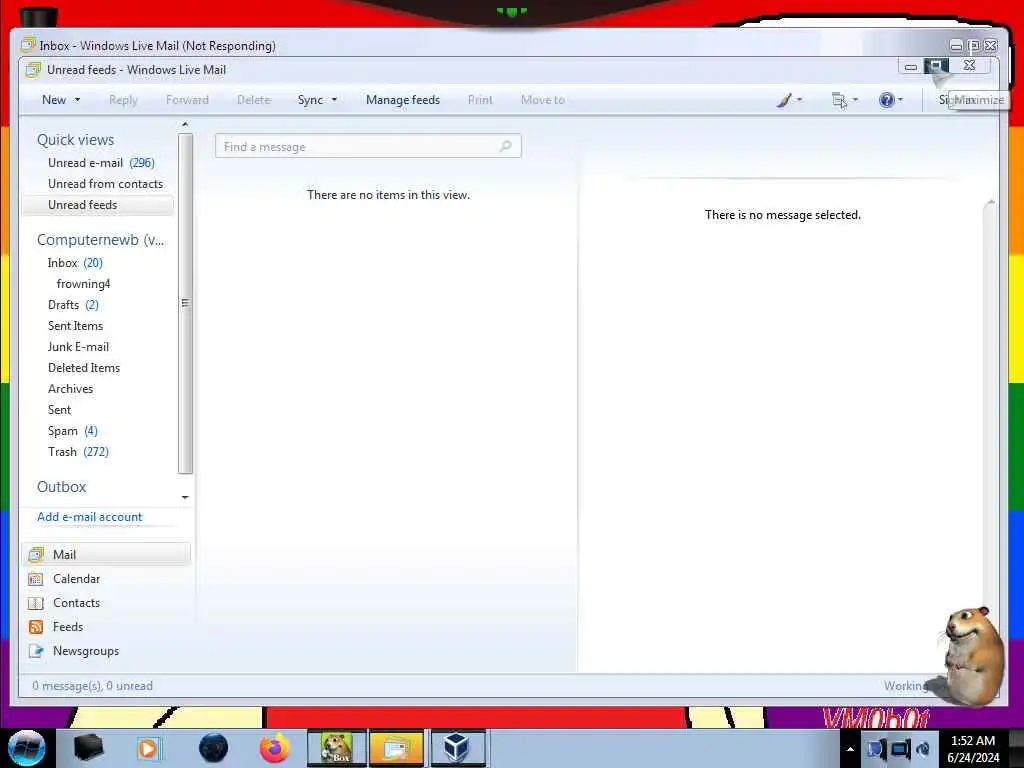Open the Menus icon in toolbar
This screenshot has height=768, width=1024.
click(x=839, y=100)
